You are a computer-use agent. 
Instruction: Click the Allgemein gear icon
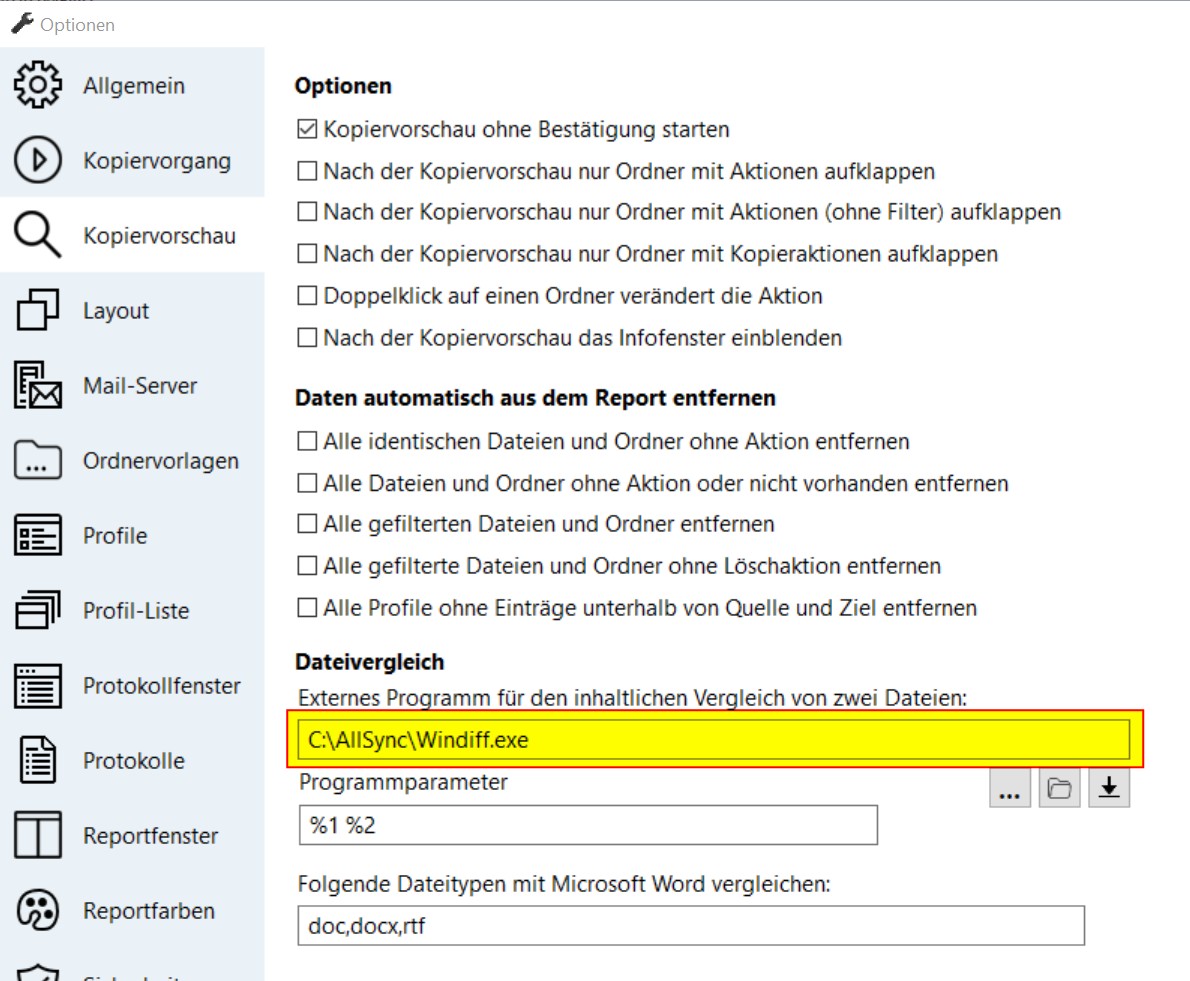[x=38, y=86]
